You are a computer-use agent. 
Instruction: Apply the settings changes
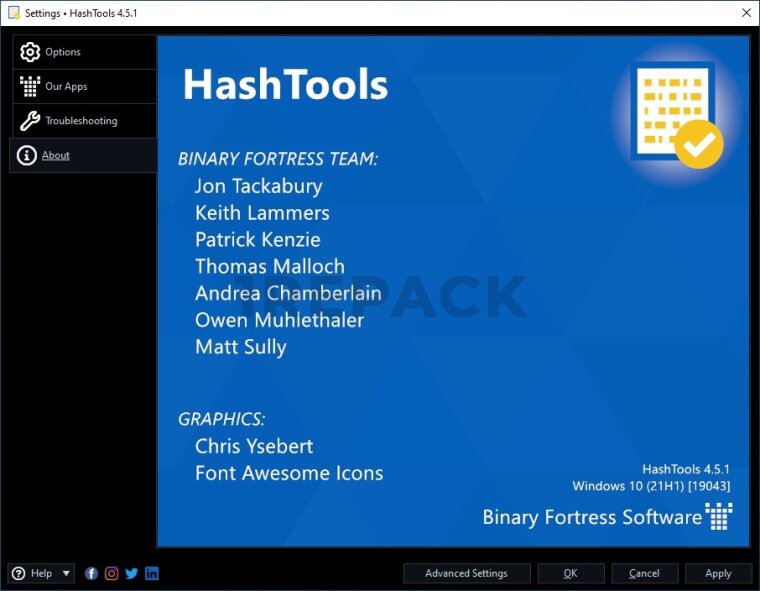coord(718,573)
